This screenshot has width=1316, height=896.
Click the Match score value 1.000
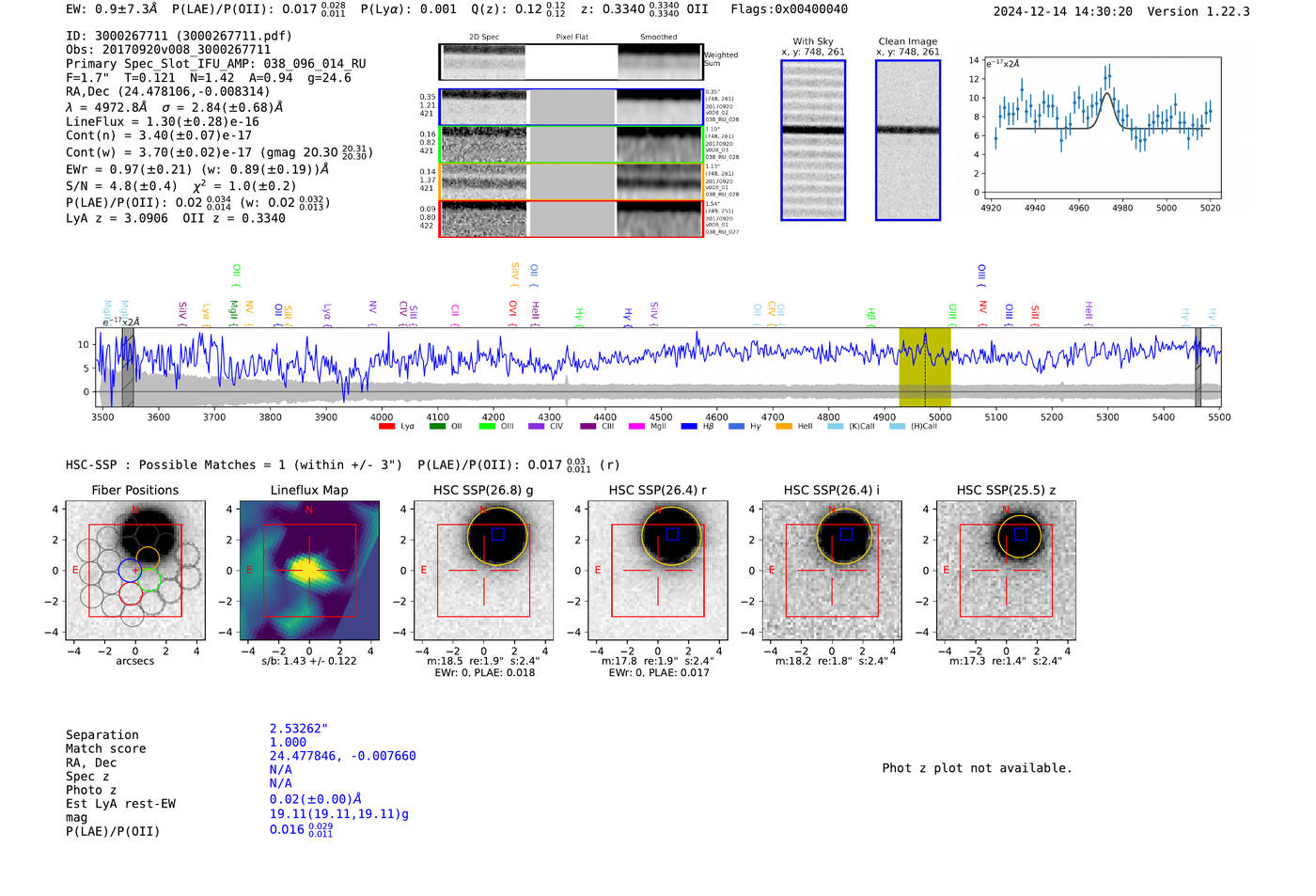(x=288, y=743)
